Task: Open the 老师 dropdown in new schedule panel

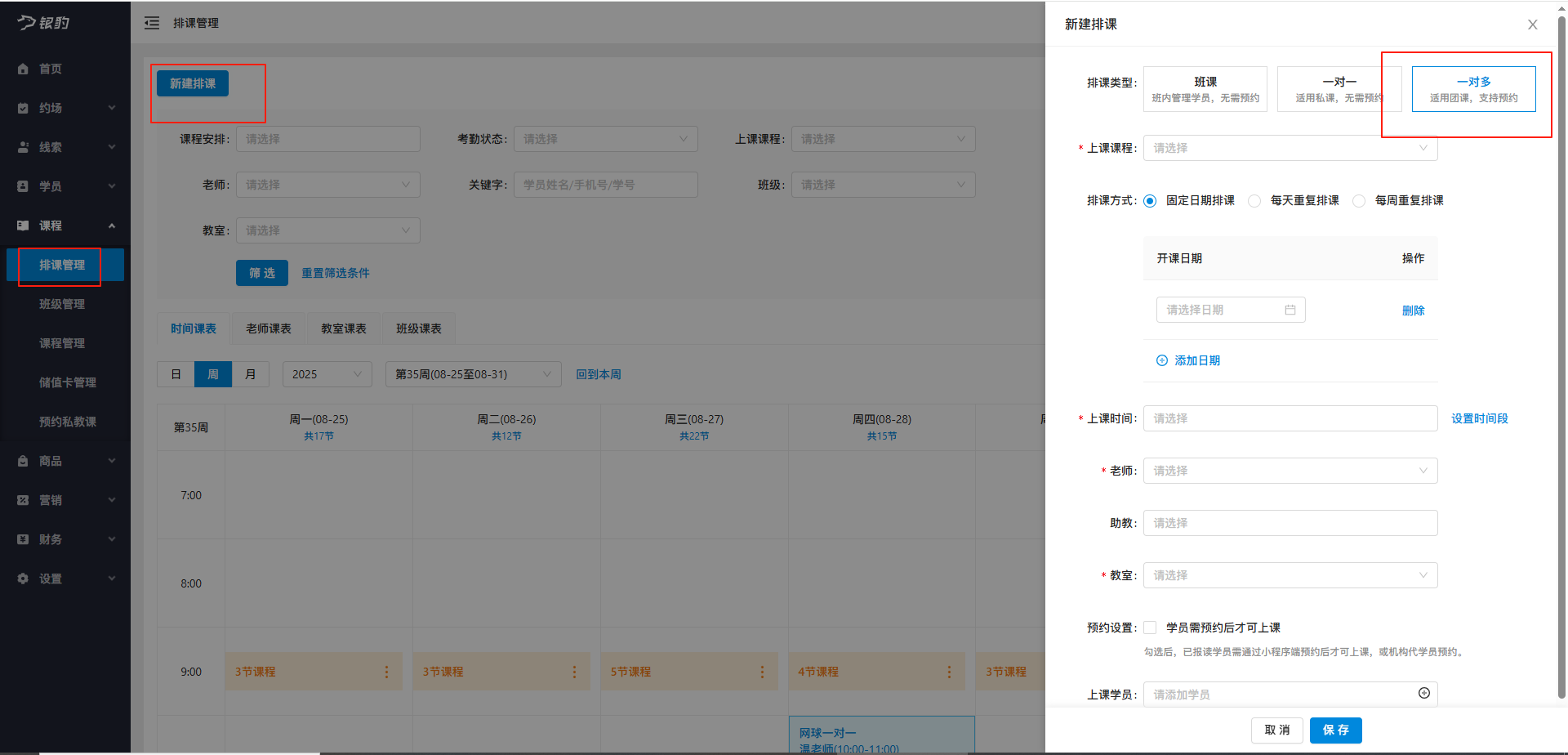Action: [x=1290, y=471]
